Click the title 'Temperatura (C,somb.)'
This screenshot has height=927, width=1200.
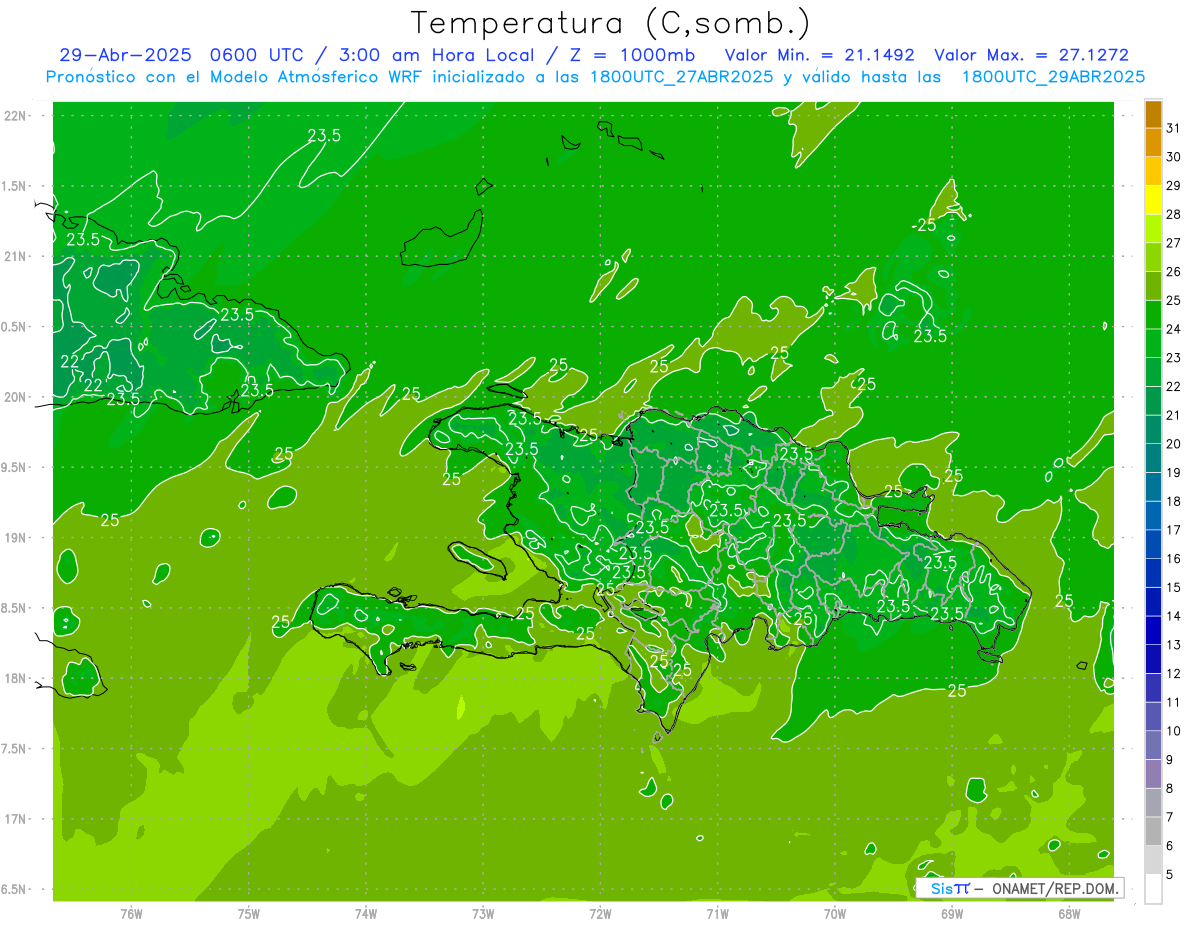(x=610, y=23)
